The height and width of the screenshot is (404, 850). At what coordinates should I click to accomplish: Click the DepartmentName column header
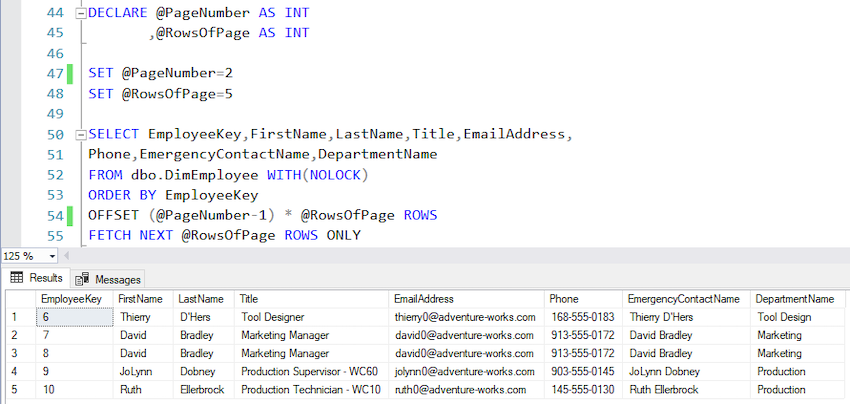pyautogui.click(x=797, y=299)
